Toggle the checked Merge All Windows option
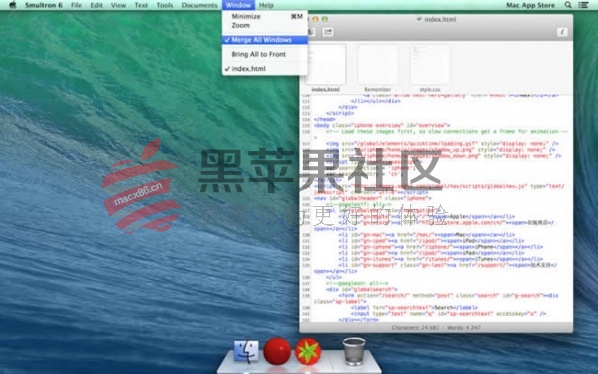Viewport: 598px width, 374px height. pyautogui.click(x=265, y=40)
